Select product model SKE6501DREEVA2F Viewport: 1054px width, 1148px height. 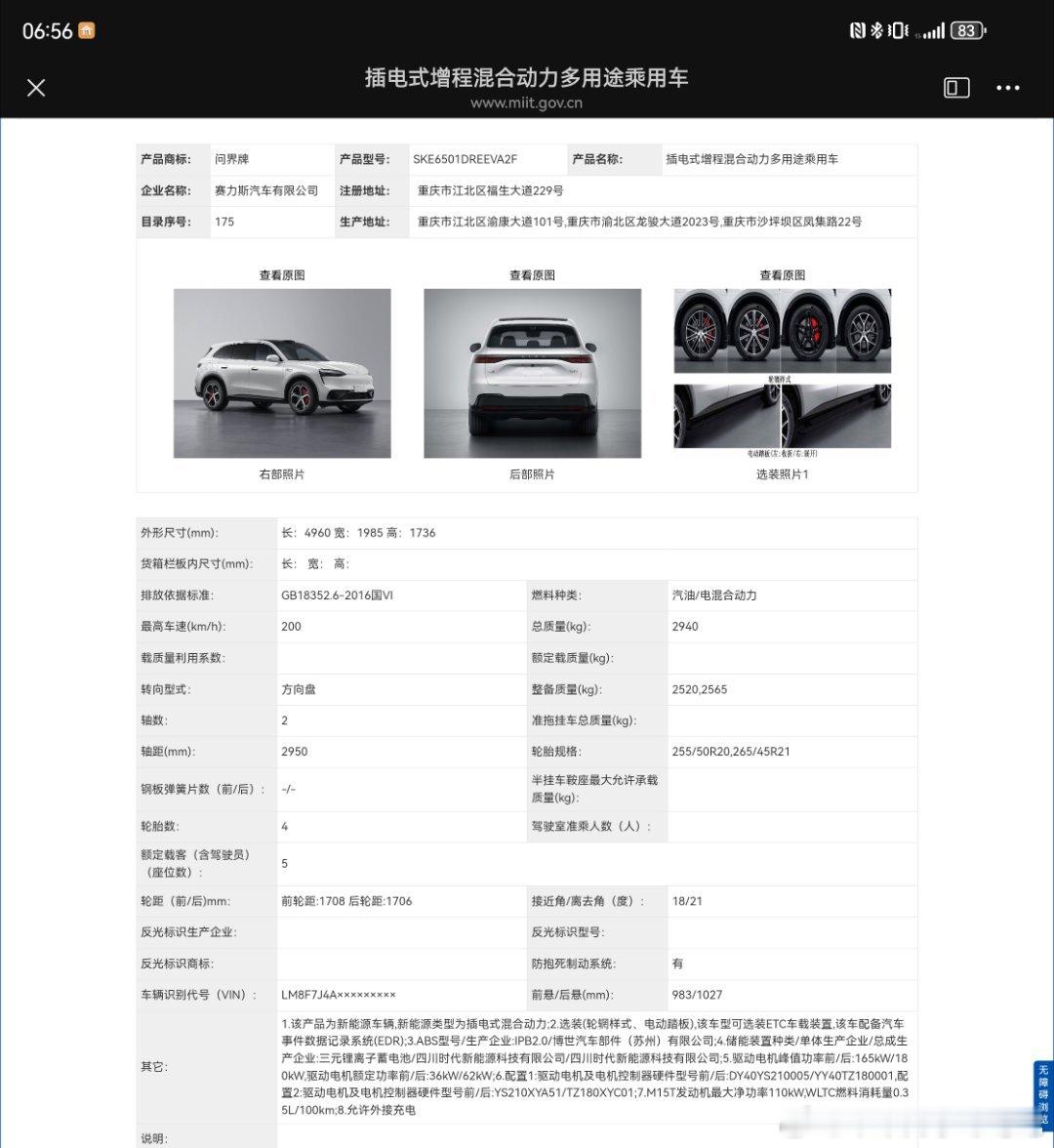tap(465, 159)
